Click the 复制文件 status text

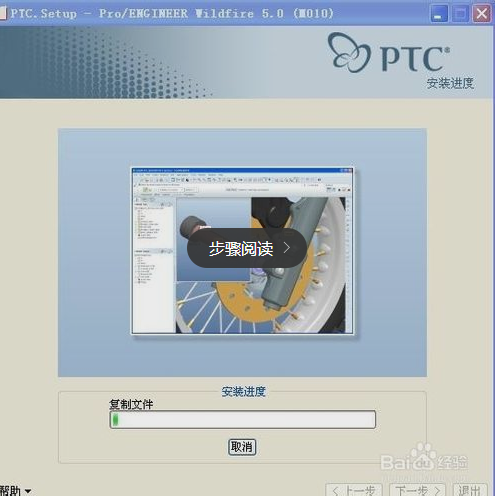tap(131, 404)
